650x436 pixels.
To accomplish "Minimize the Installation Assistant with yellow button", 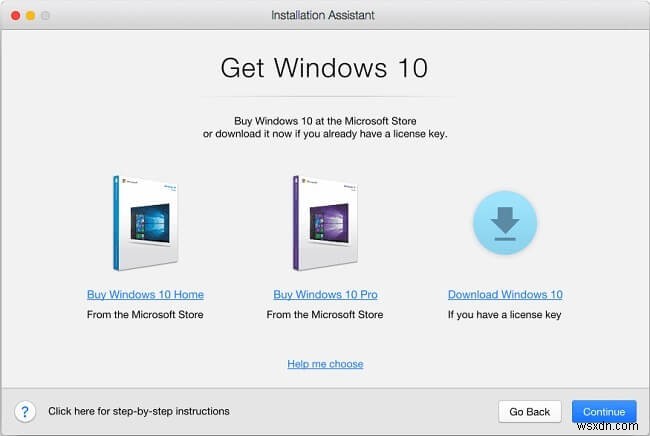I will click(31, 16).
